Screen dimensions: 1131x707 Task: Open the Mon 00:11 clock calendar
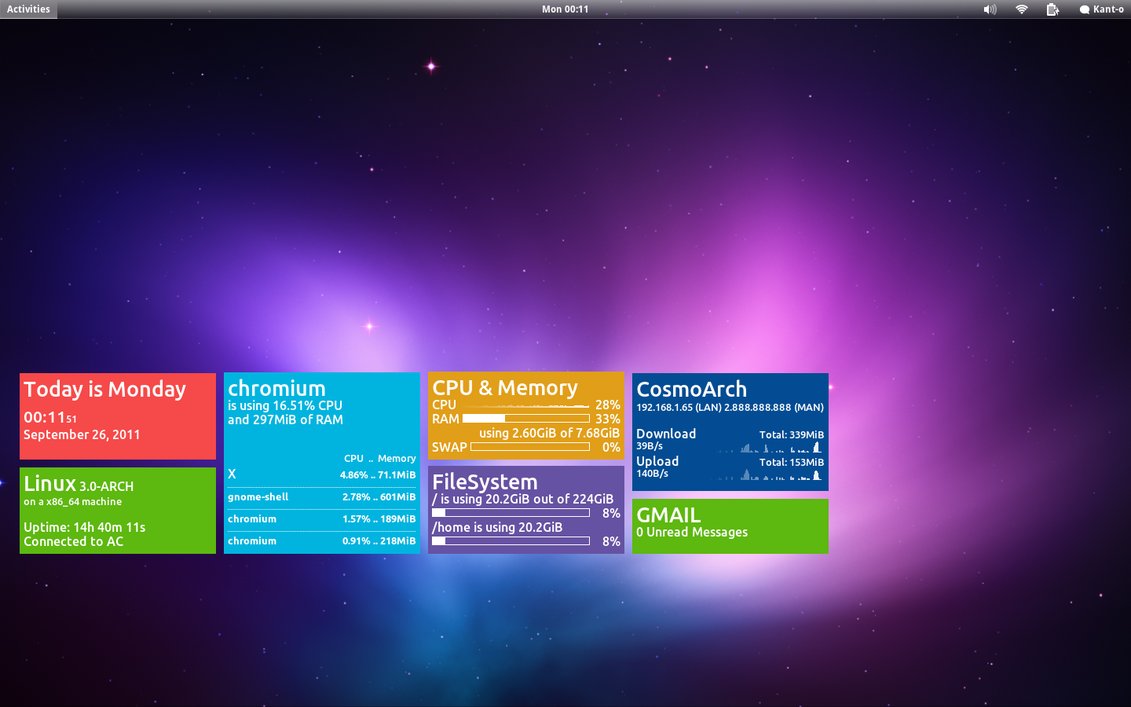565,9
